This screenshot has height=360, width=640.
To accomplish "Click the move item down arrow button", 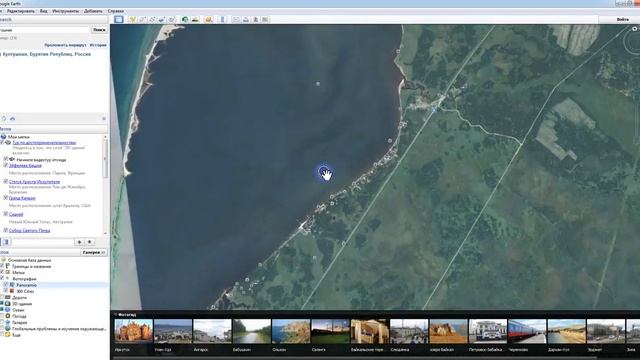I will (x=89, y=242).
